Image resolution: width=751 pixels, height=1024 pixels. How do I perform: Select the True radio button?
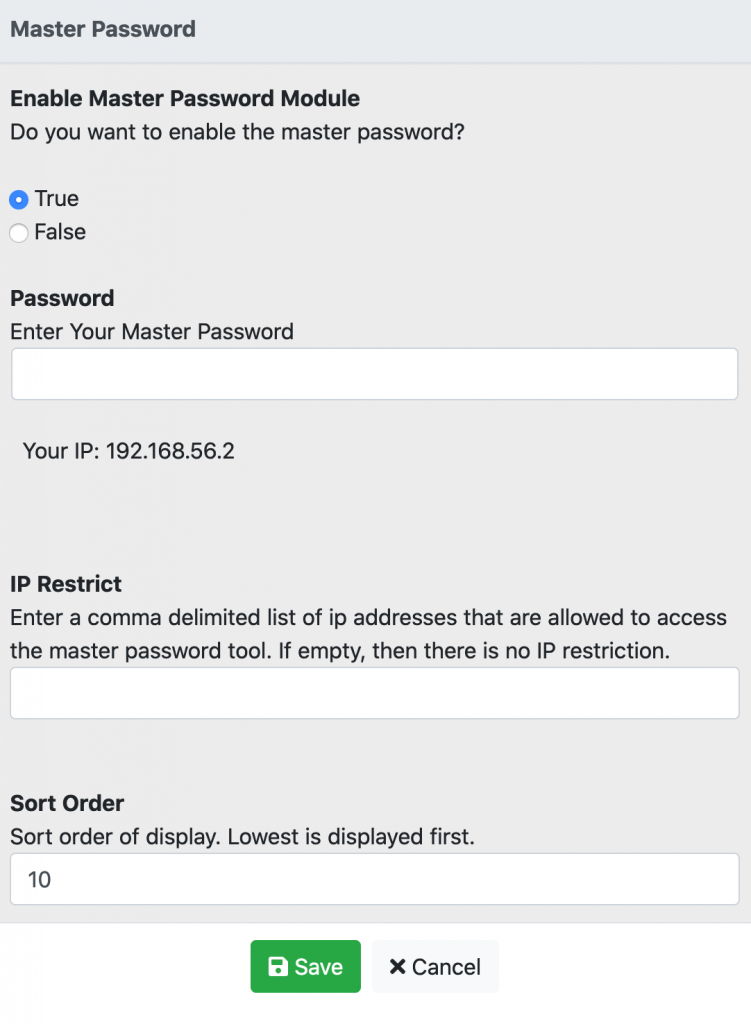point(19,199)
